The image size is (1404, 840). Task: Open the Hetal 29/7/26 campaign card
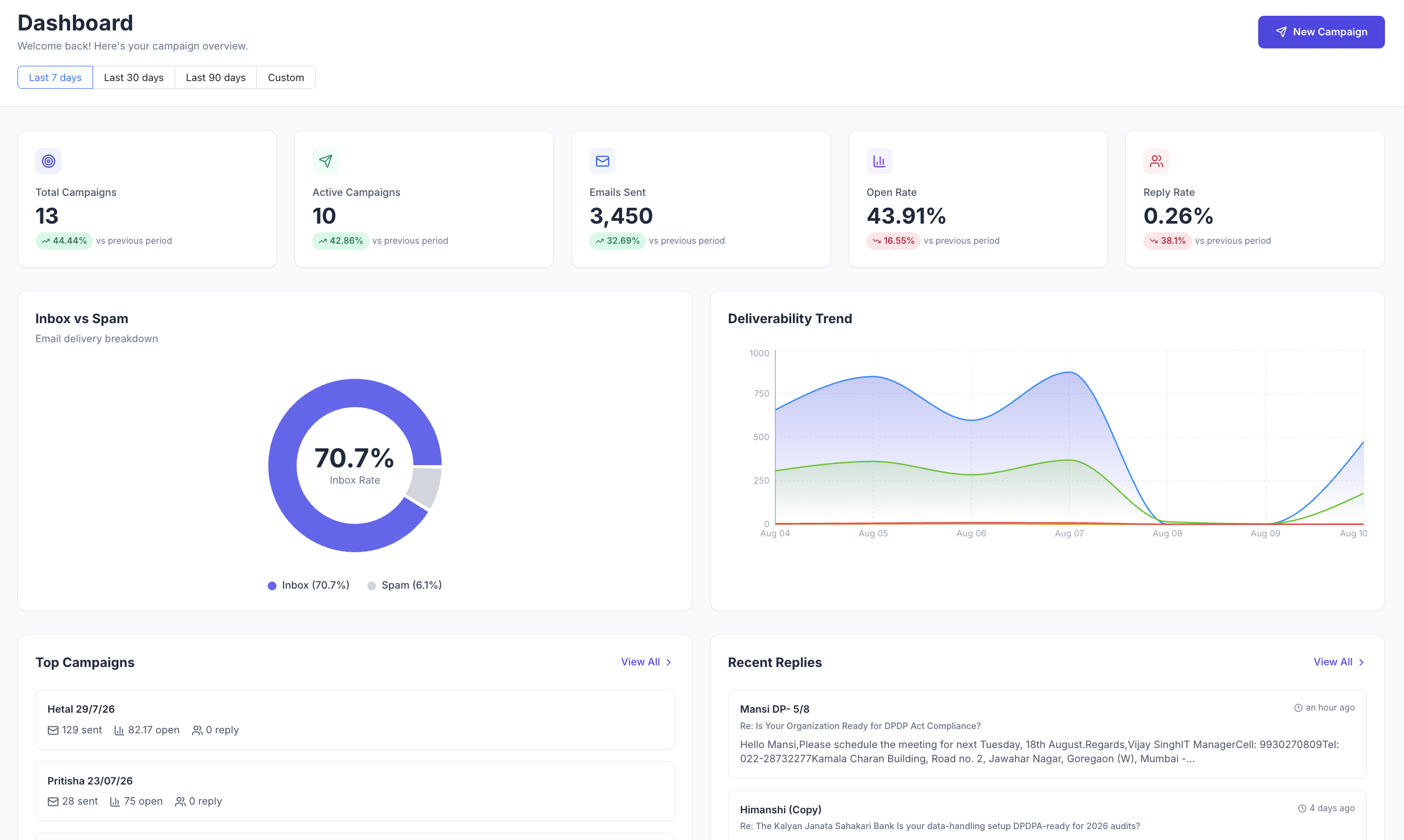355,719
